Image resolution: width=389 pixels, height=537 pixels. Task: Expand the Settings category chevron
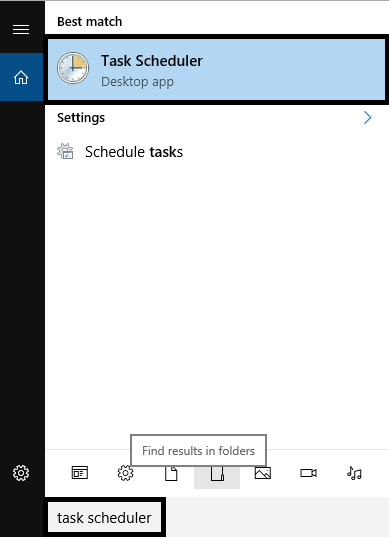coord(367,117)
